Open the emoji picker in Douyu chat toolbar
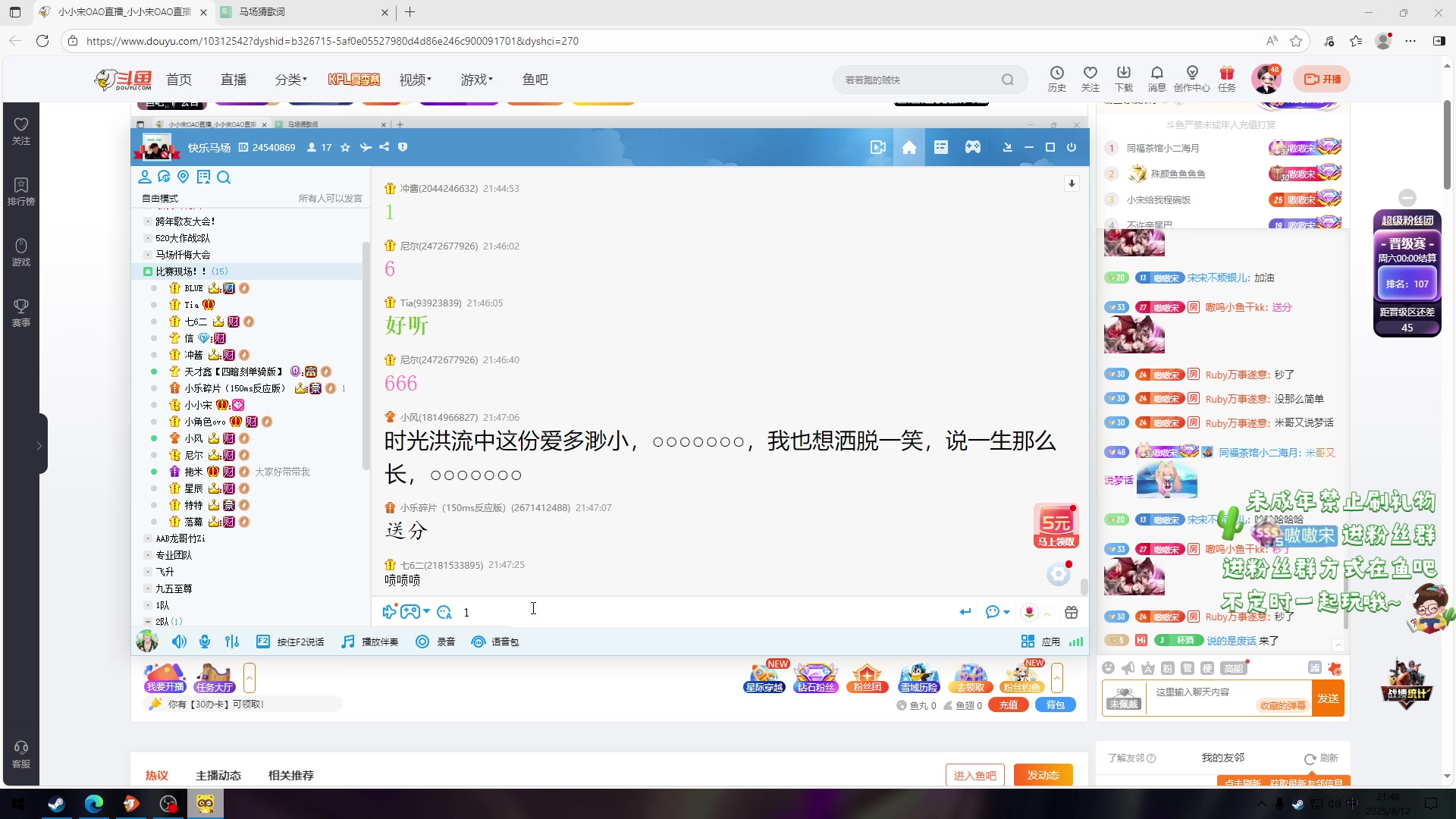Viewport: 1456px width, 819px height. [1108, 668]
